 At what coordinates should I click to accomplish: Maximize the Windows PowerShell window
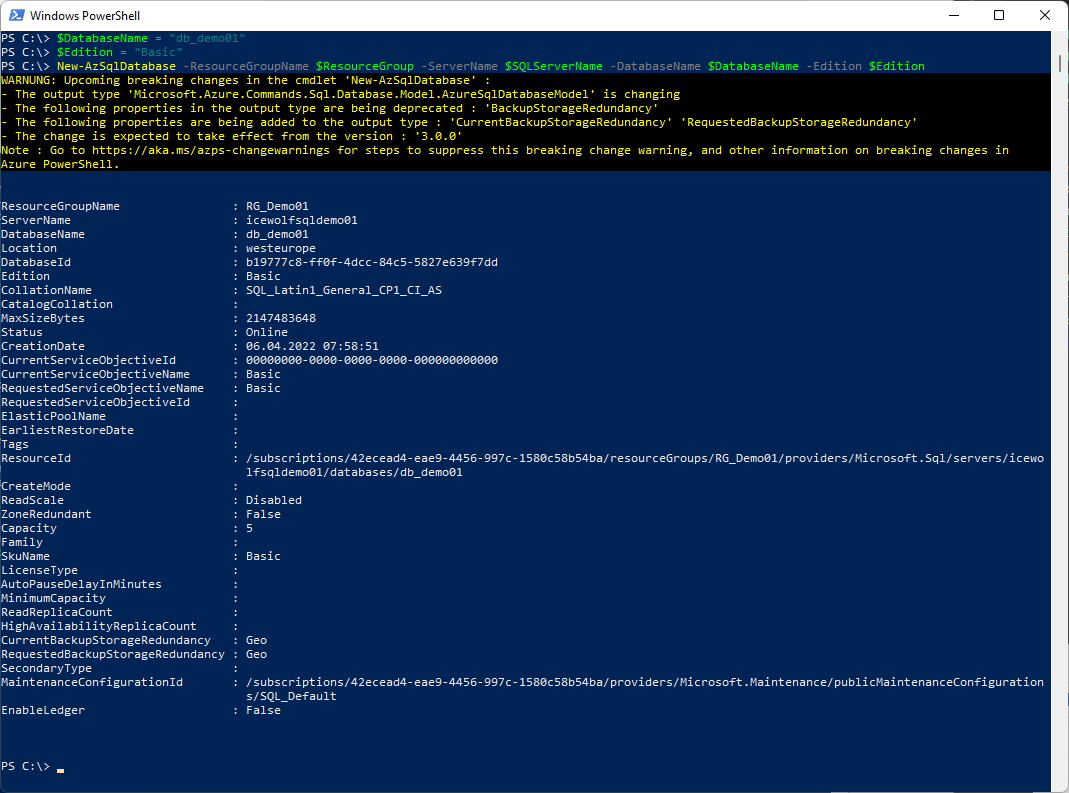(x=999, y=15)
